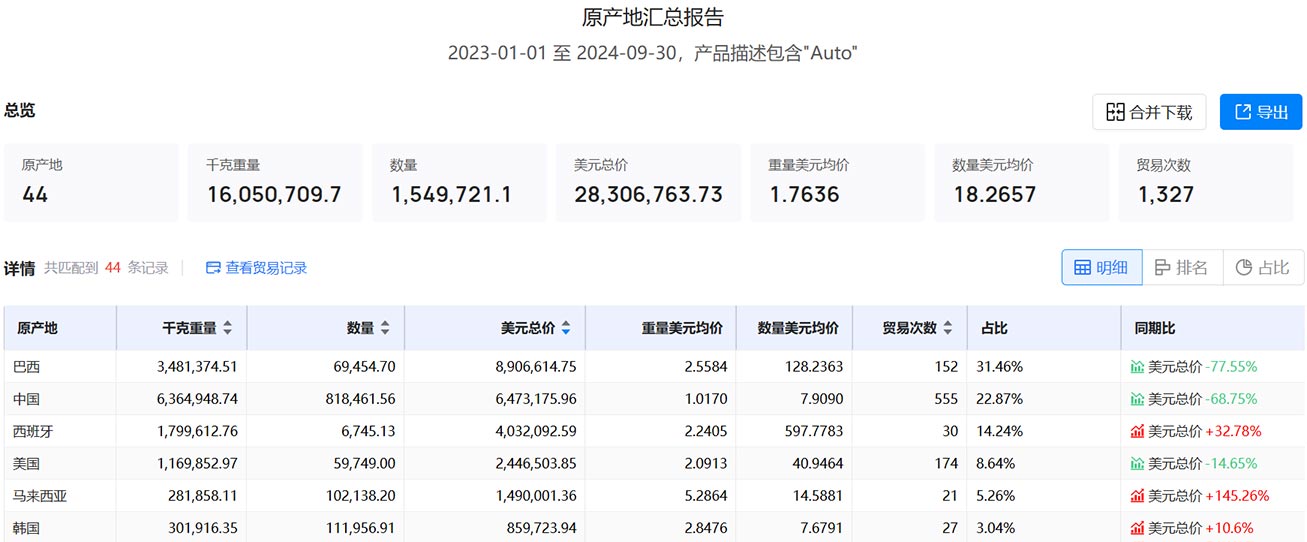Click the 数量美元均价 18.2657 summary card
Image resolution: width=1307 pixels, height=542 pixels.
(x=1021, y=183)
